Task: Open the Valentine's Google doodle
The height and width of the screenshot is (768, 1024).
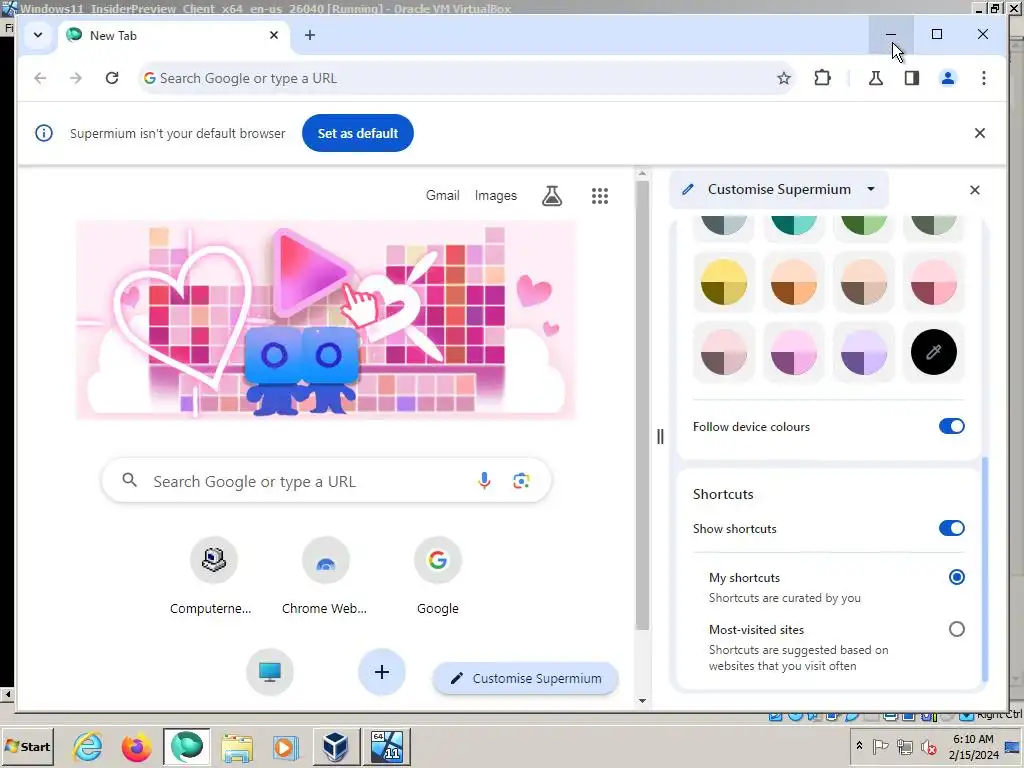Action: (326, 320)
